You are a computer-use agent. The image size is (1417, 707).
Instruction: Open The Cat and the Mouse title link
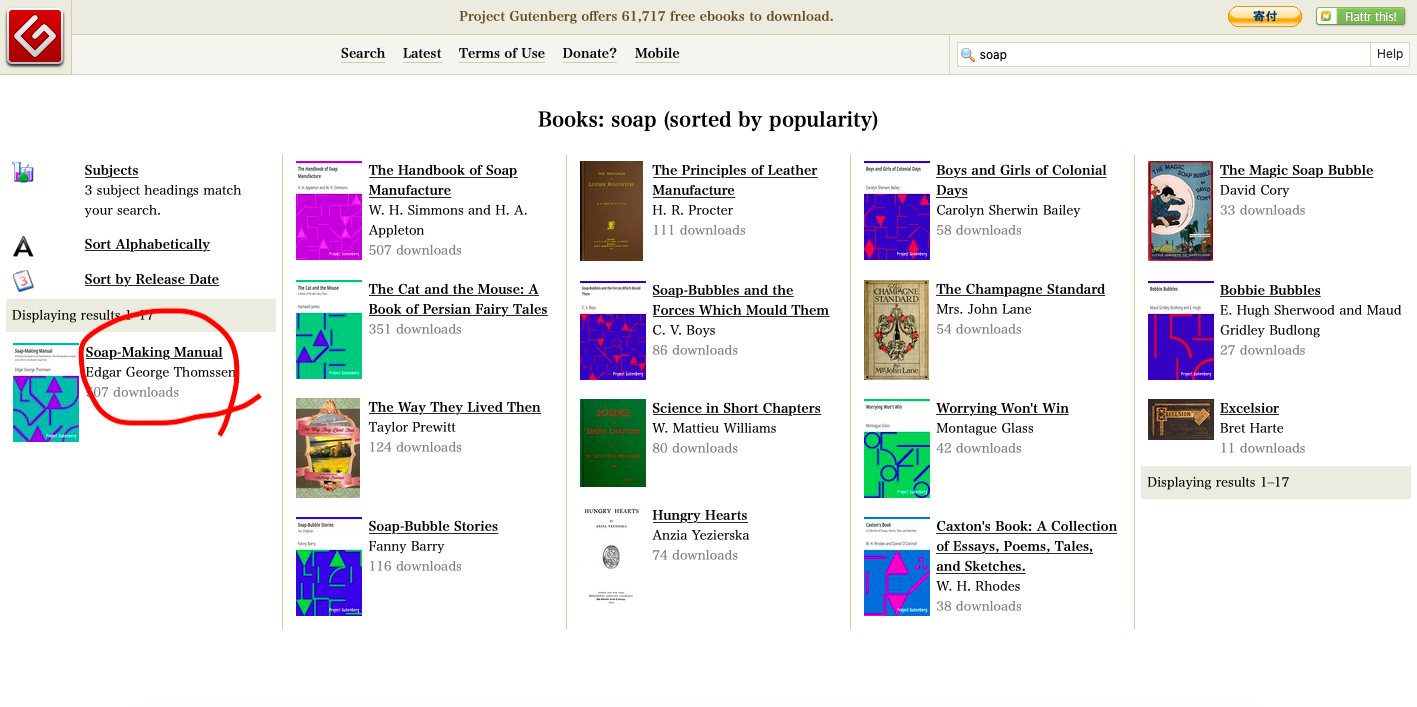click(458, 299)
